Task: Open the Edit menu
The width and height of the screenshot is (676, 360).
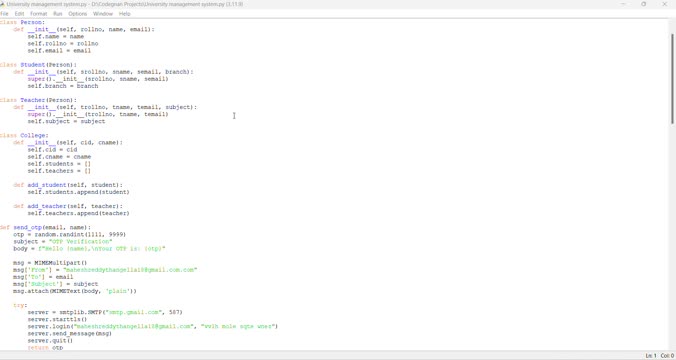Action: pyautogui.click(x=19, y=14)
